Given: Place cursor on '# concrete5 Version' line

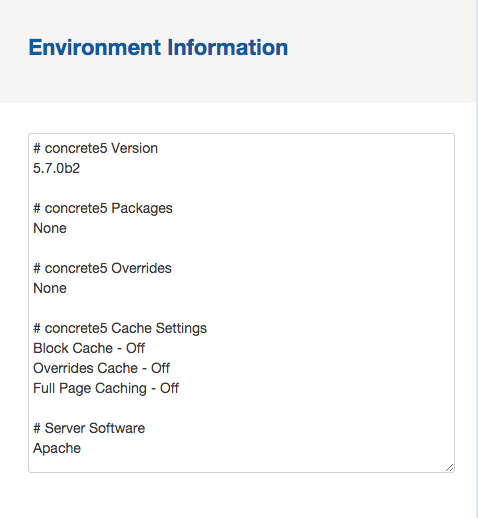Looking at the screenshot, I should click(95, 148).
